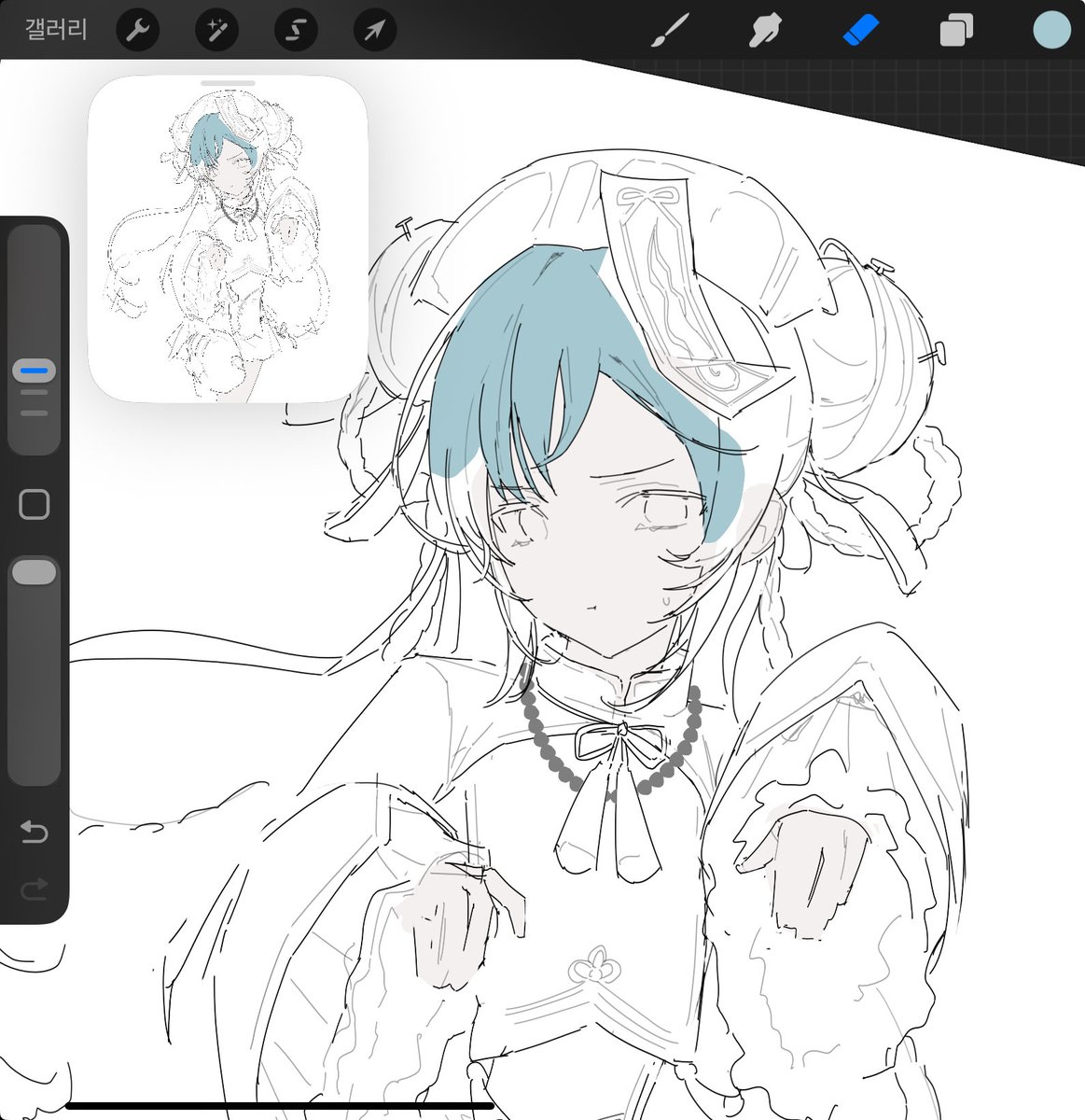1085x1120 pixels.
Task: Grab the reference window top handle bar
Action: click(228, 83)
